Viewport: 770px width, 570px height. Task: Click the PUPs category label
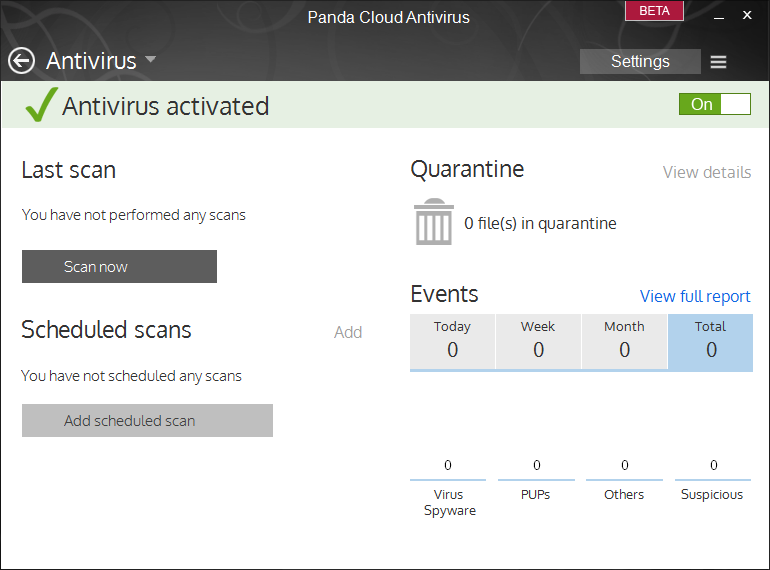535,494
